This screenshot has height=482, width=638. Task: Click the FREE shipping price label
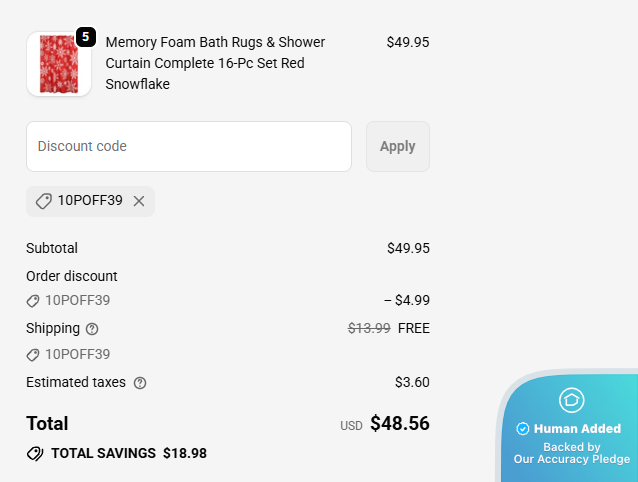[413, 328]
